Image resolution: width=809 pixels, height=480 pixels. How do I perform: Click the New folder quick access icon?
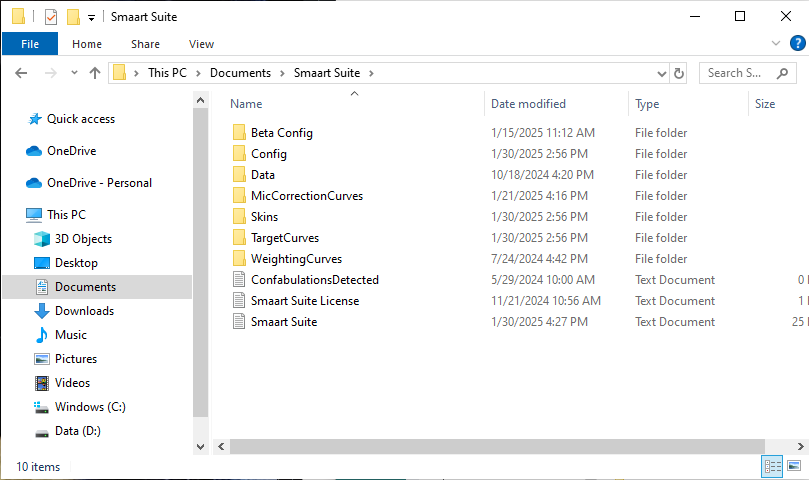pos(73,17)
